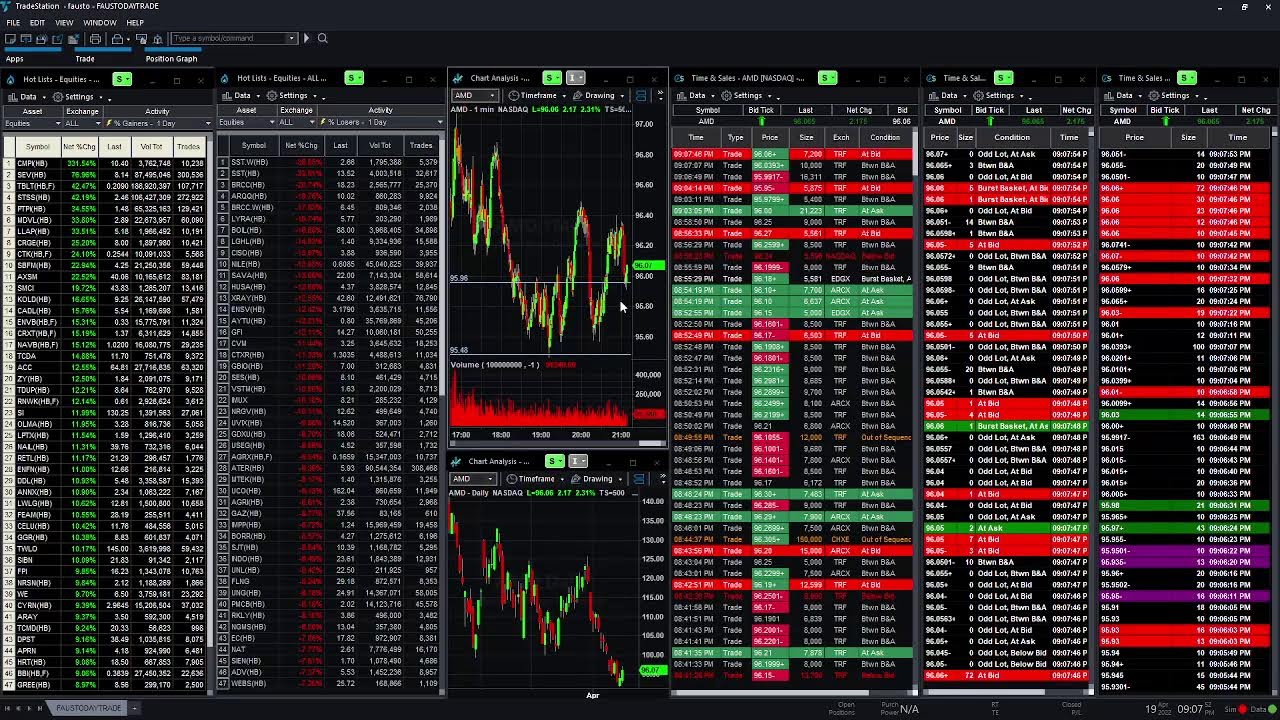Expand the overflow chevron in top chart toolbar
This screenshot has width=1280, height=720.
click(660, 96)
